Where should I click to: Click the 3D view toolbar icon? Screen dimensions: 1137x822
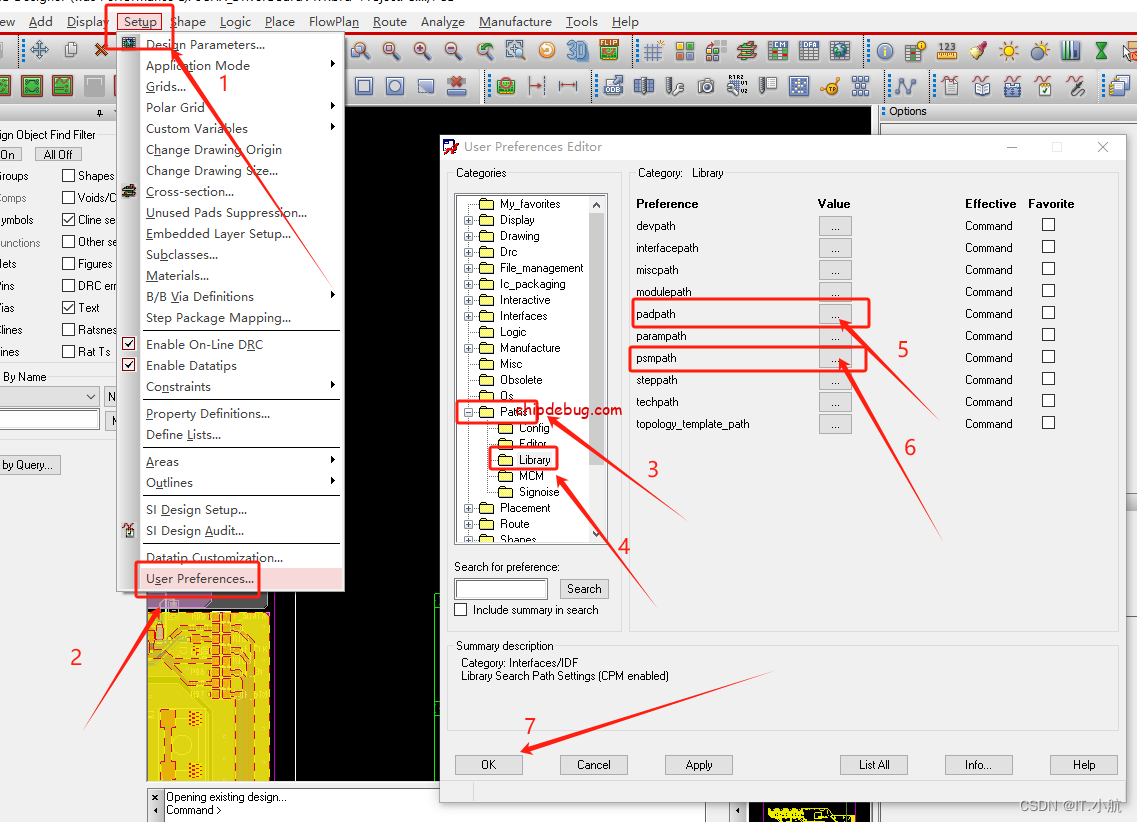(577, 50)
